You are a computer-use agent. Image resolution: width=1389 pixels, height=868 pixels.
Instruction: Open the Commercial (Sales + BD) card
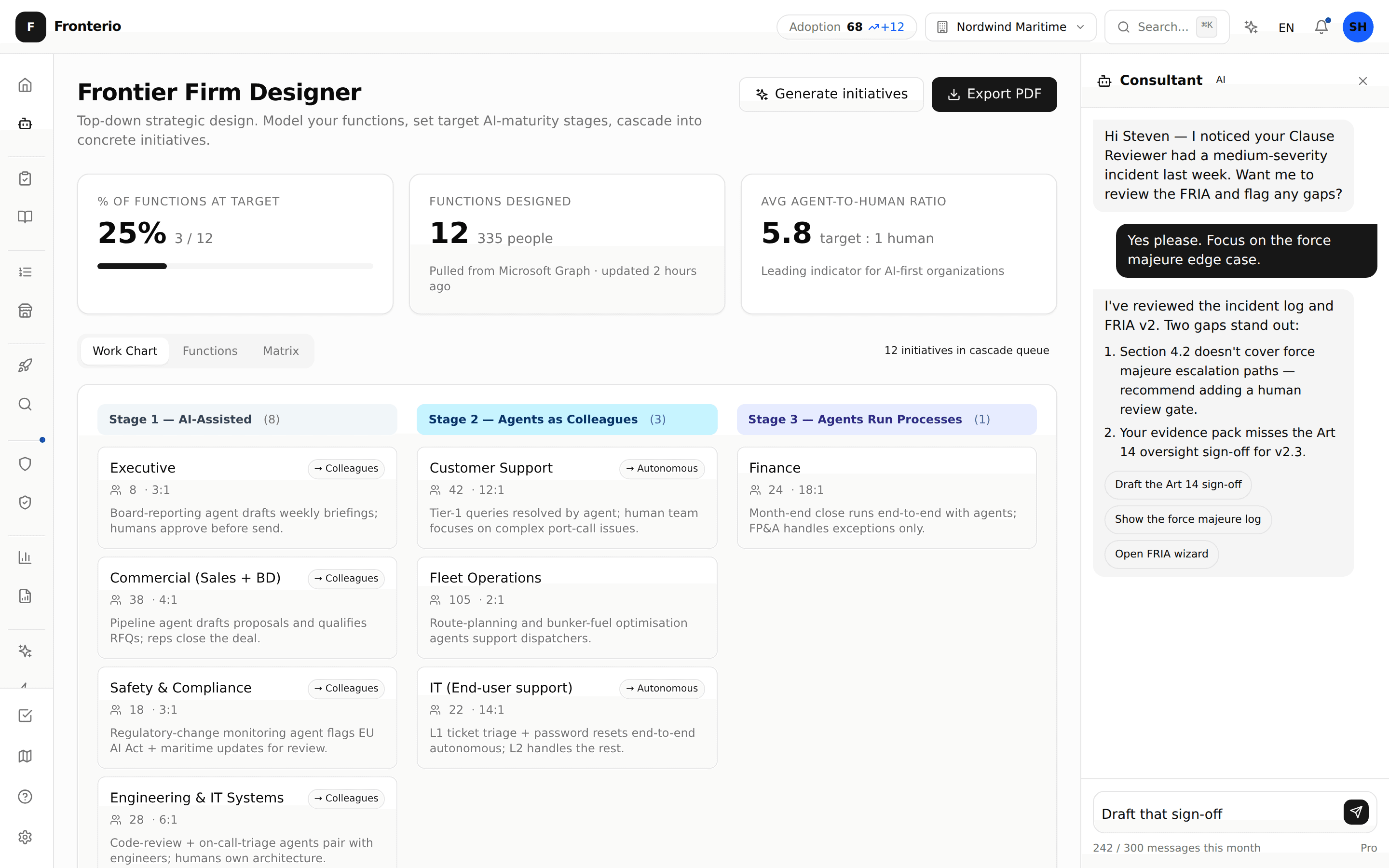(247, 608)
